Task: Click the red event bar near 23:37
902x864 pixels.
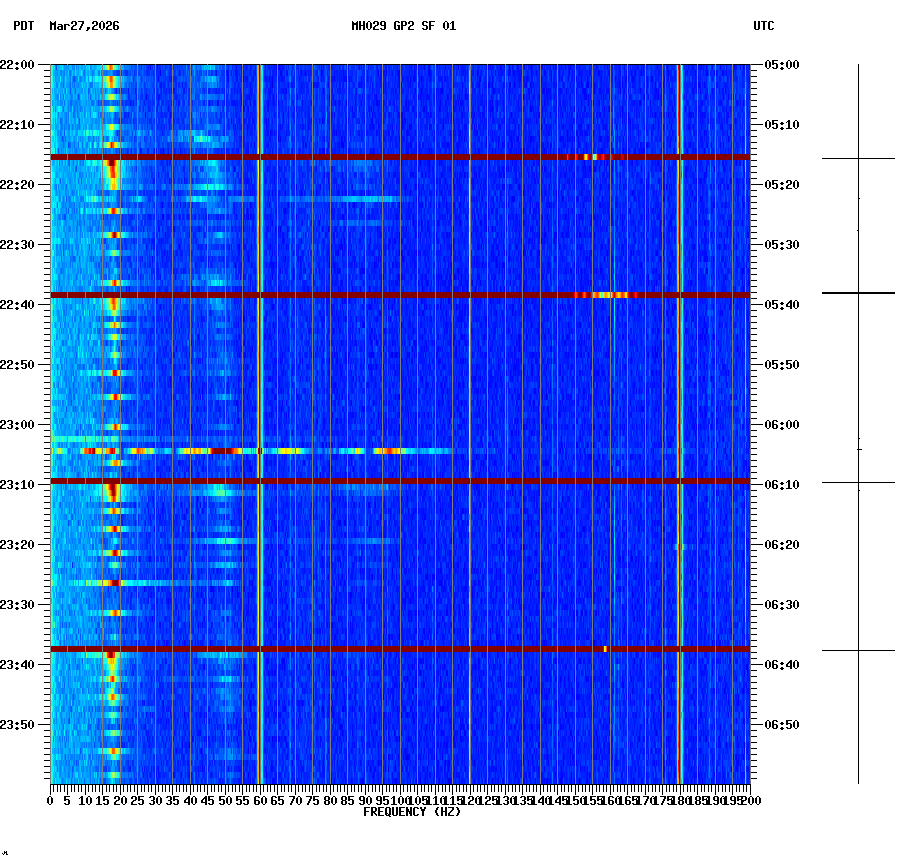Action: click(x=400, y=648)
